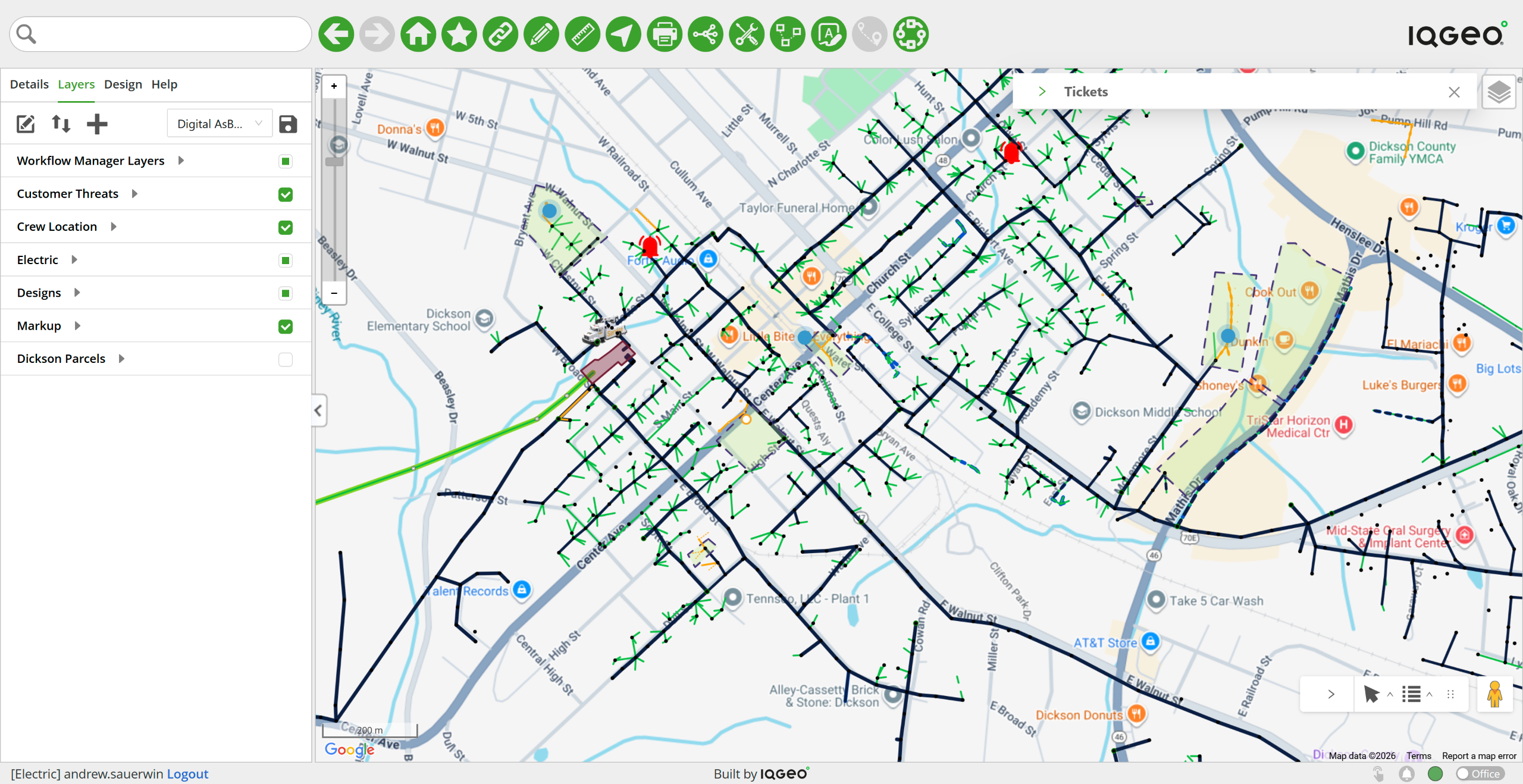Open the Design tab
Screen dimensions: 1523x784
pyautogui.click(x=123, y=84)
